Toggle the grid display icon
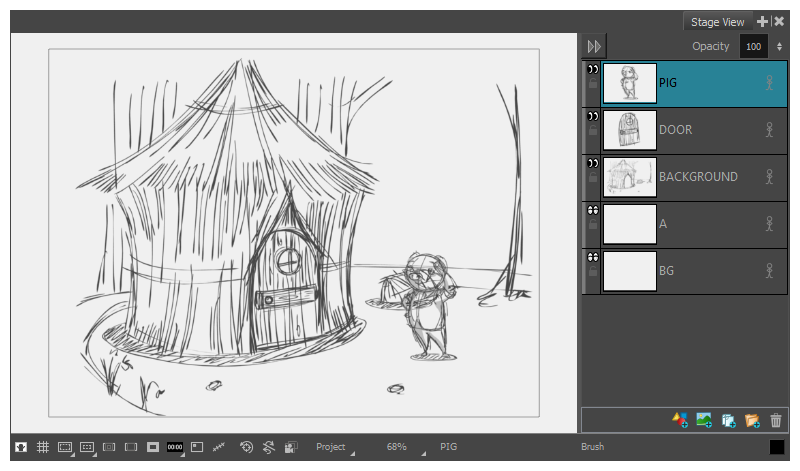800x471 pixels. tap(43, 447)
